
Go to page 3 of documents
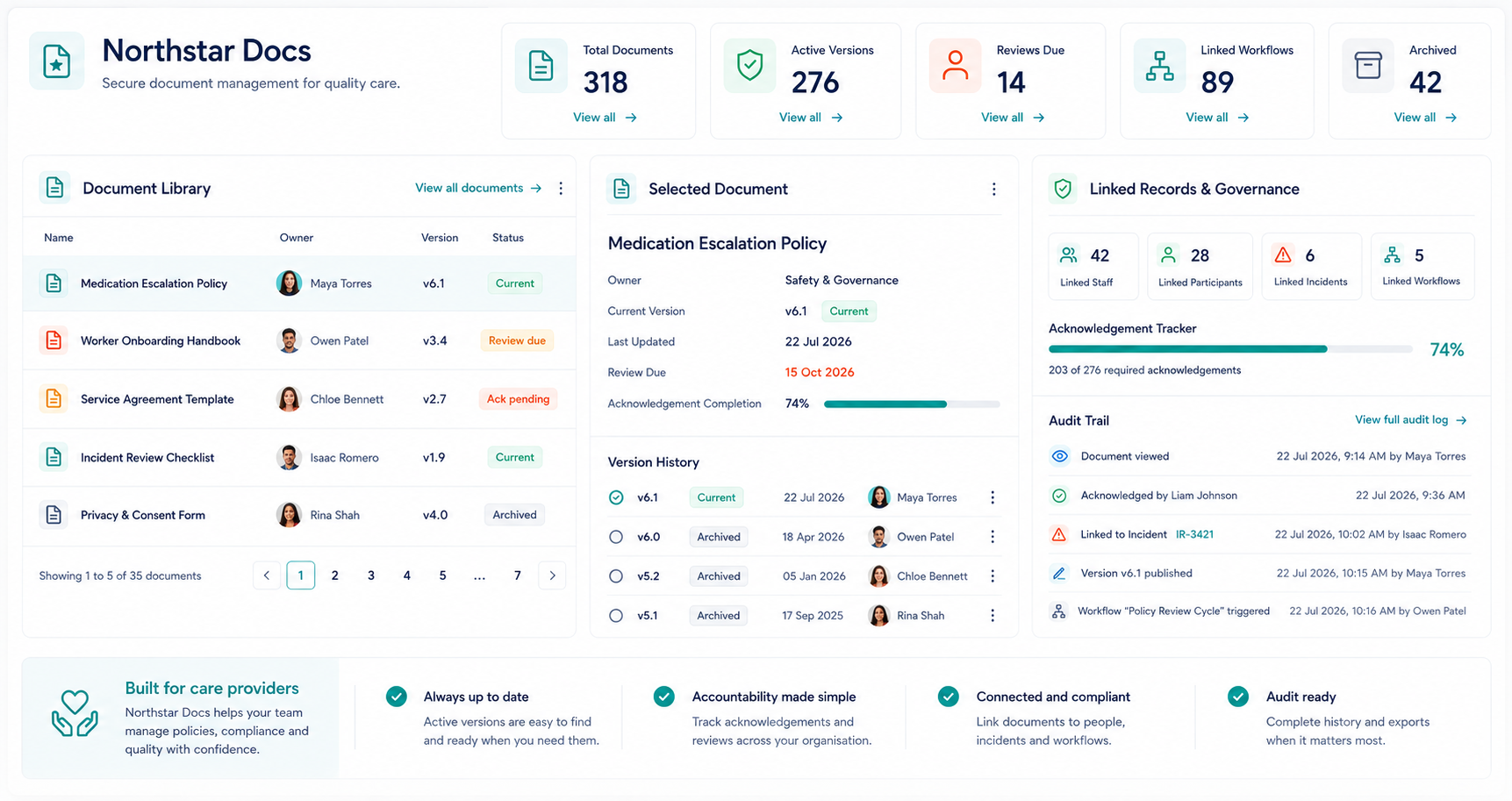coord(371,576)
